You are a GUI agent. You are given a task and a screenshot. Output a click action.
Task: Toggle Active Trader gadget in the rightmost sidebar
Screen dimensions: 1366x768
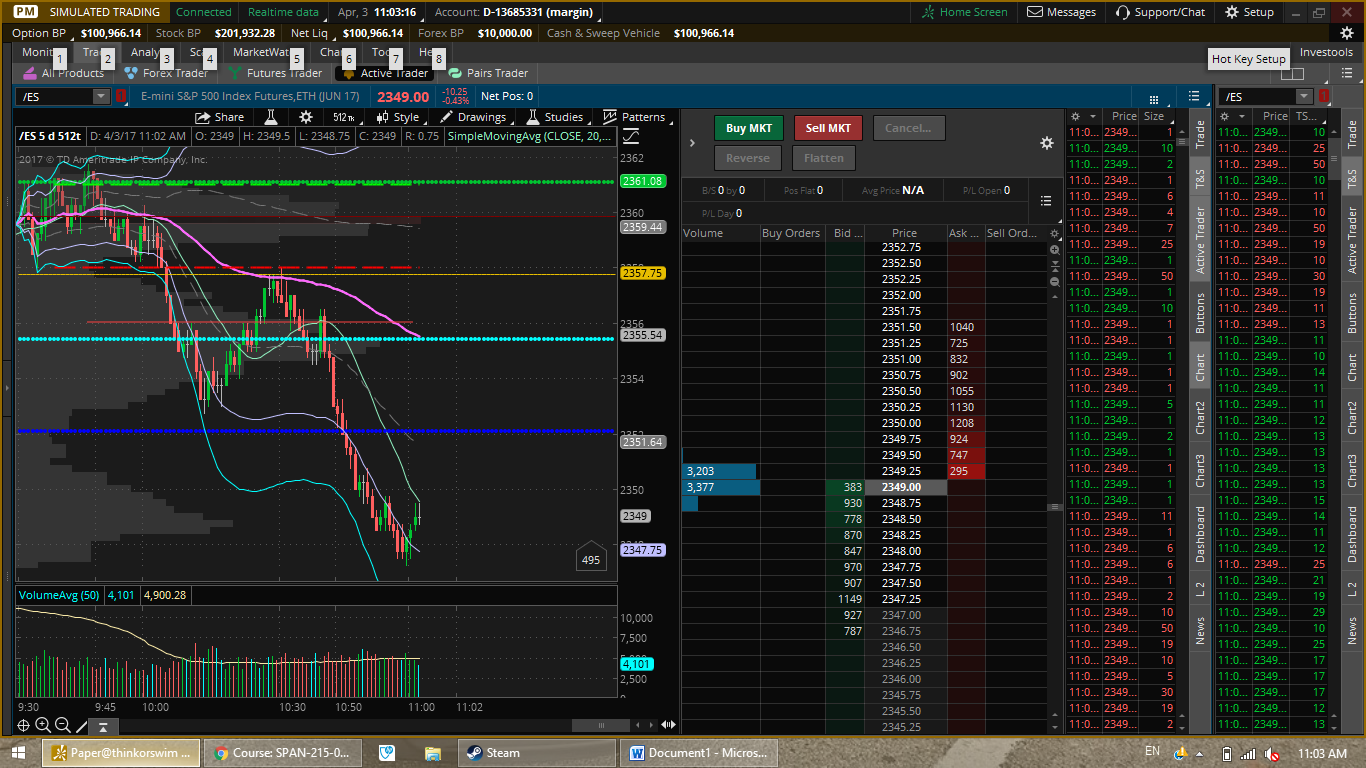[1352, 240]
